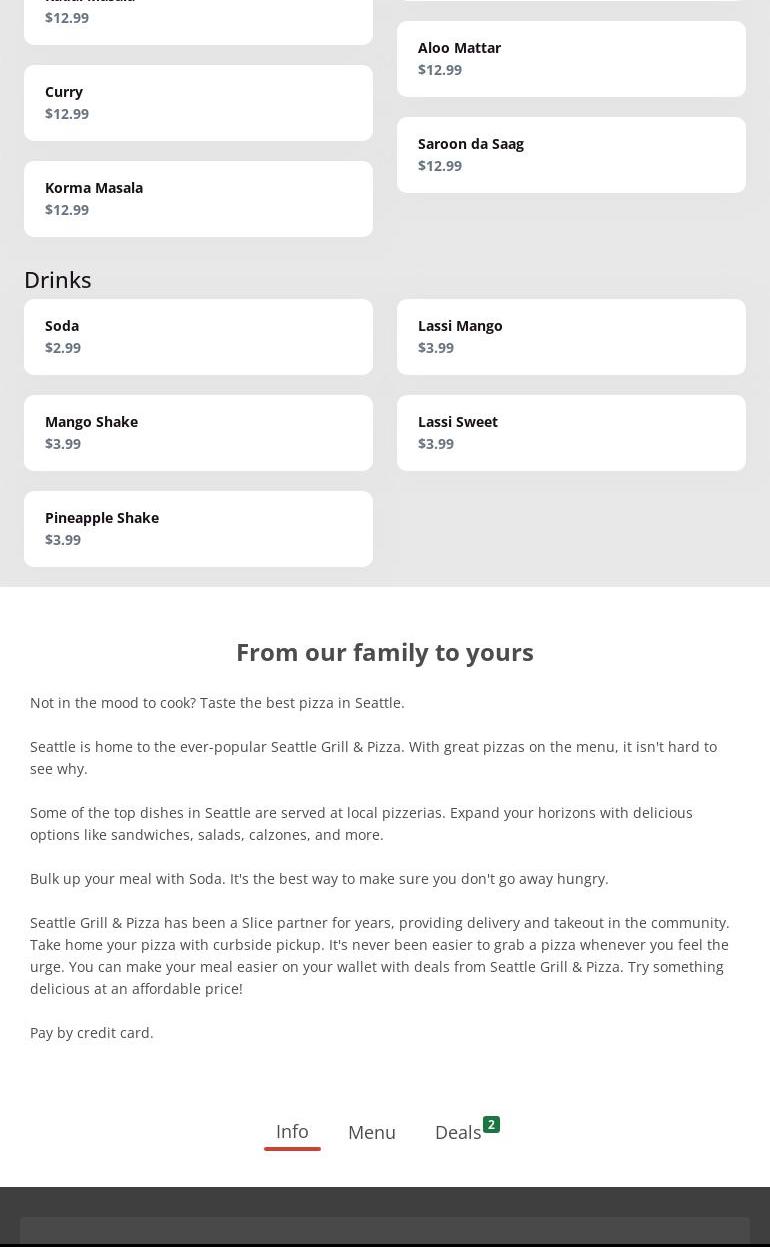Click the green Deals count badge

[x=491, y=1125]
